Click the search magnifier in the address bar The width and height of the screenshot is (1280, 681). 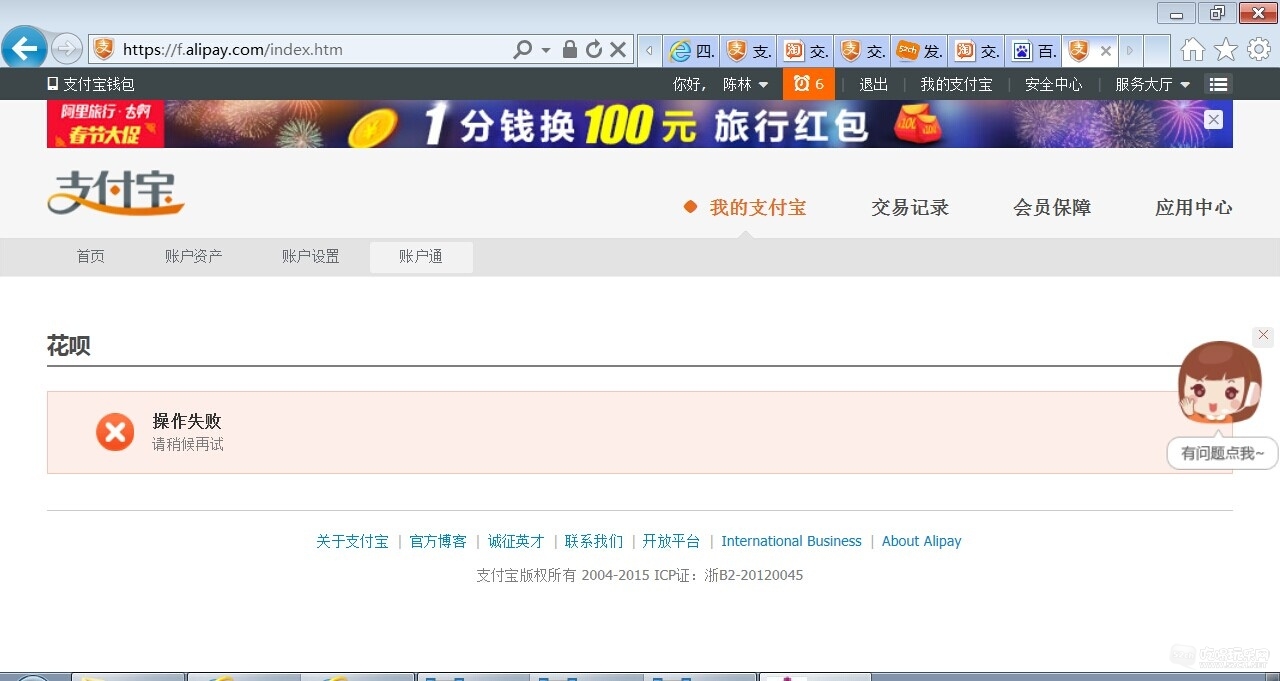click(x=523, y=49)
